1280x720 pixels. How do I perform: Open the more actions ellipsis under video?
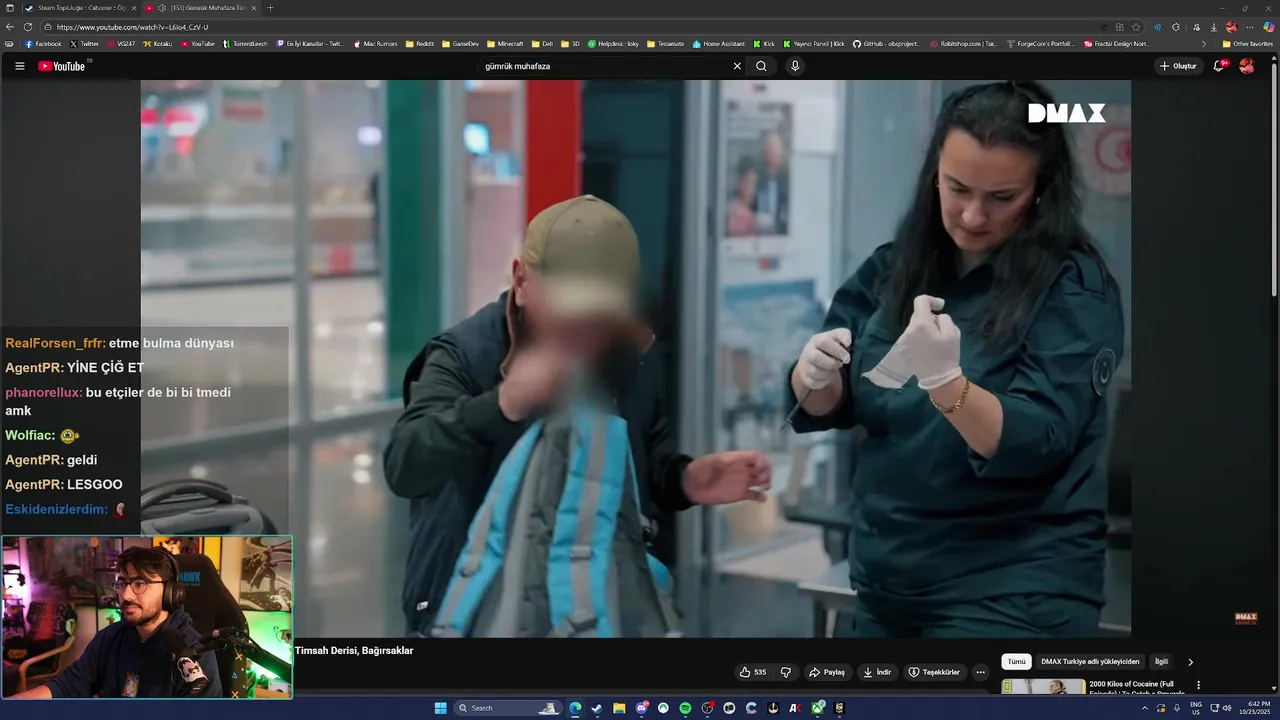point(980,672)
